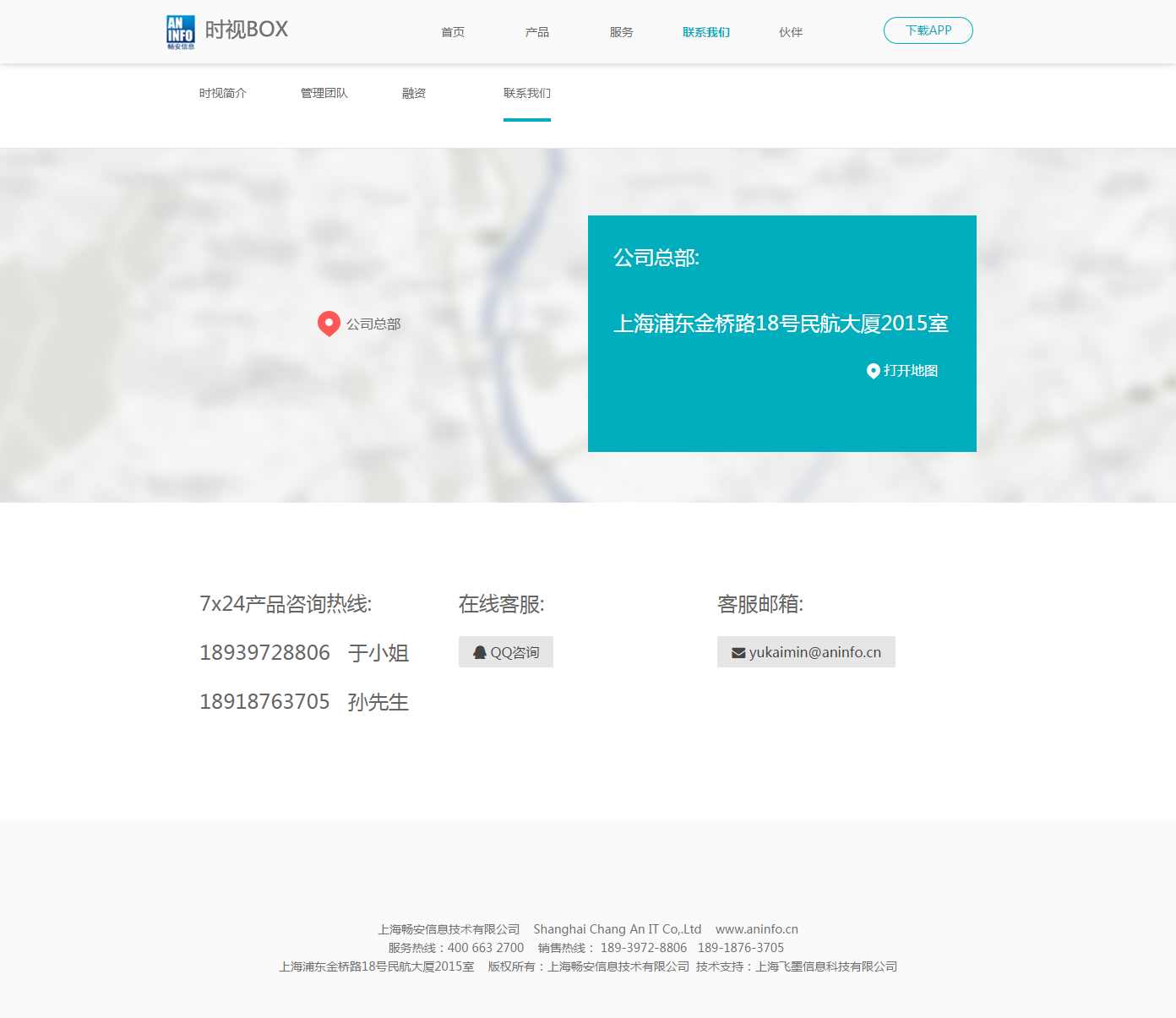The height and width of the screenshot is (1018, 1176).
Task: Click the 公司总部 label on the map
Action: [373, 324]
